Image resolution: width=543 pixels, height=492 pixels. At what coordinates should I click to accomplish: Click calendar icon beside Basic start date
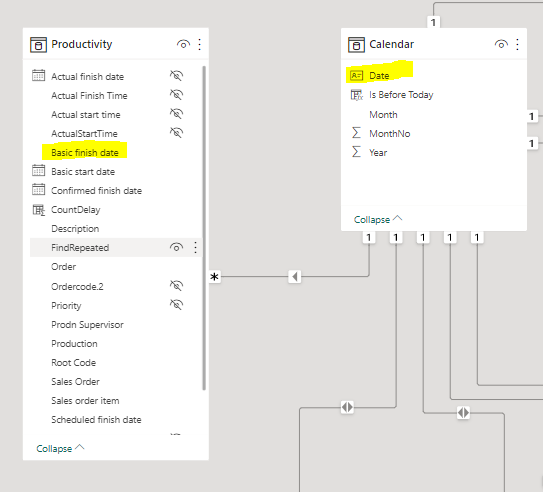[x=38, y=170]
